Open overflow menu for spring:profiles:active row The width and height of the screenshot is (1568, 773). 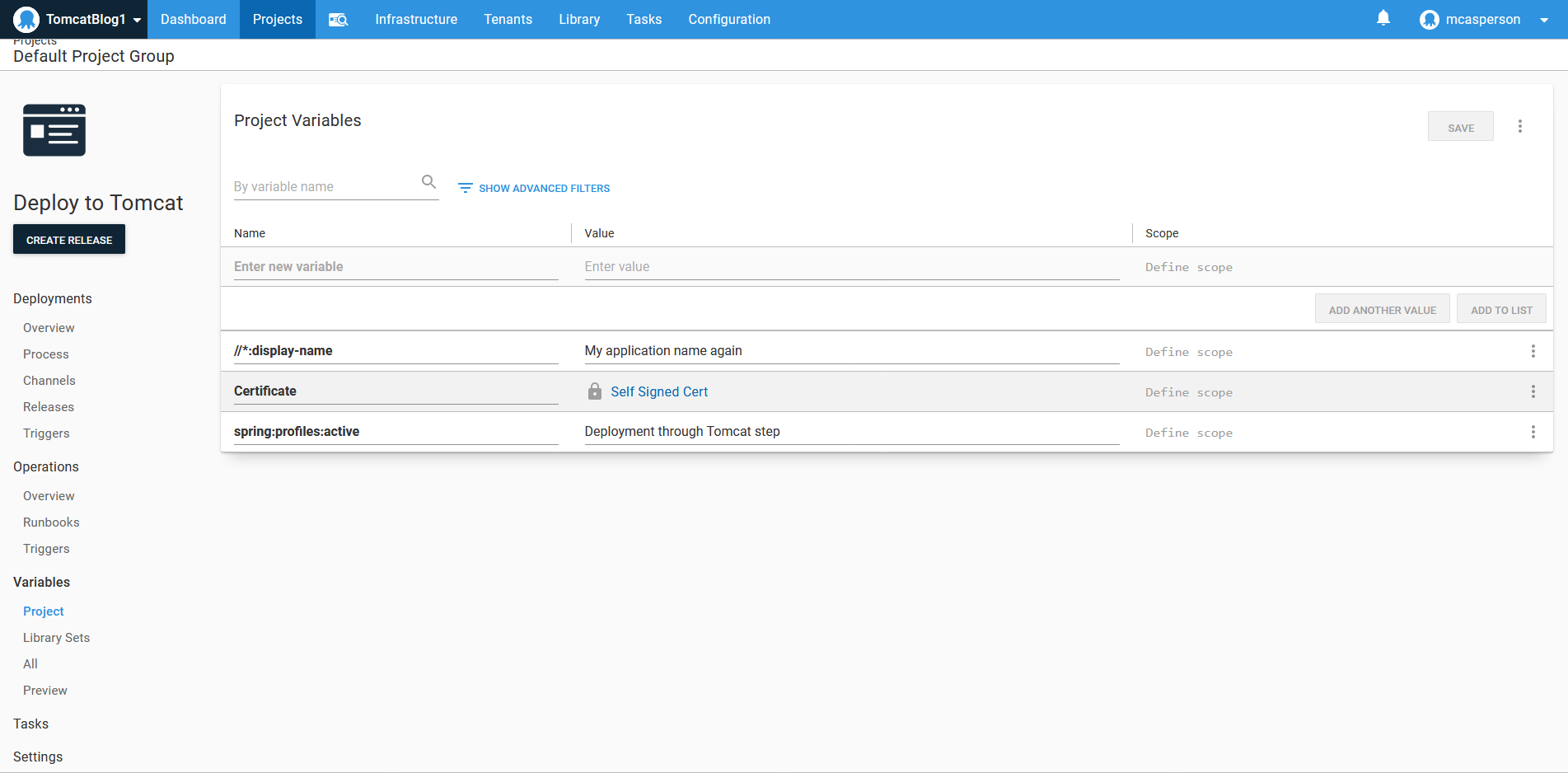point(1533,433)
